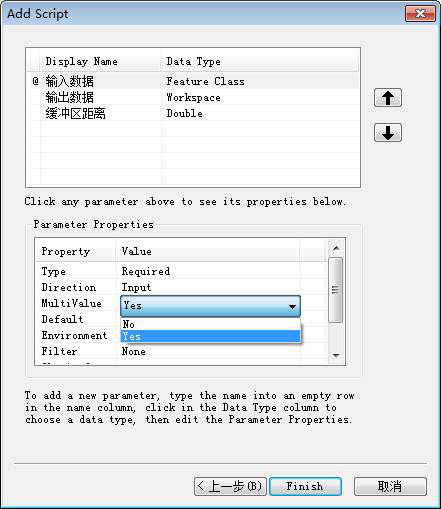This screenshot has width=441, height=509.
Task: Open the MultiValue dropdown showing Yes
Action: 210,306
